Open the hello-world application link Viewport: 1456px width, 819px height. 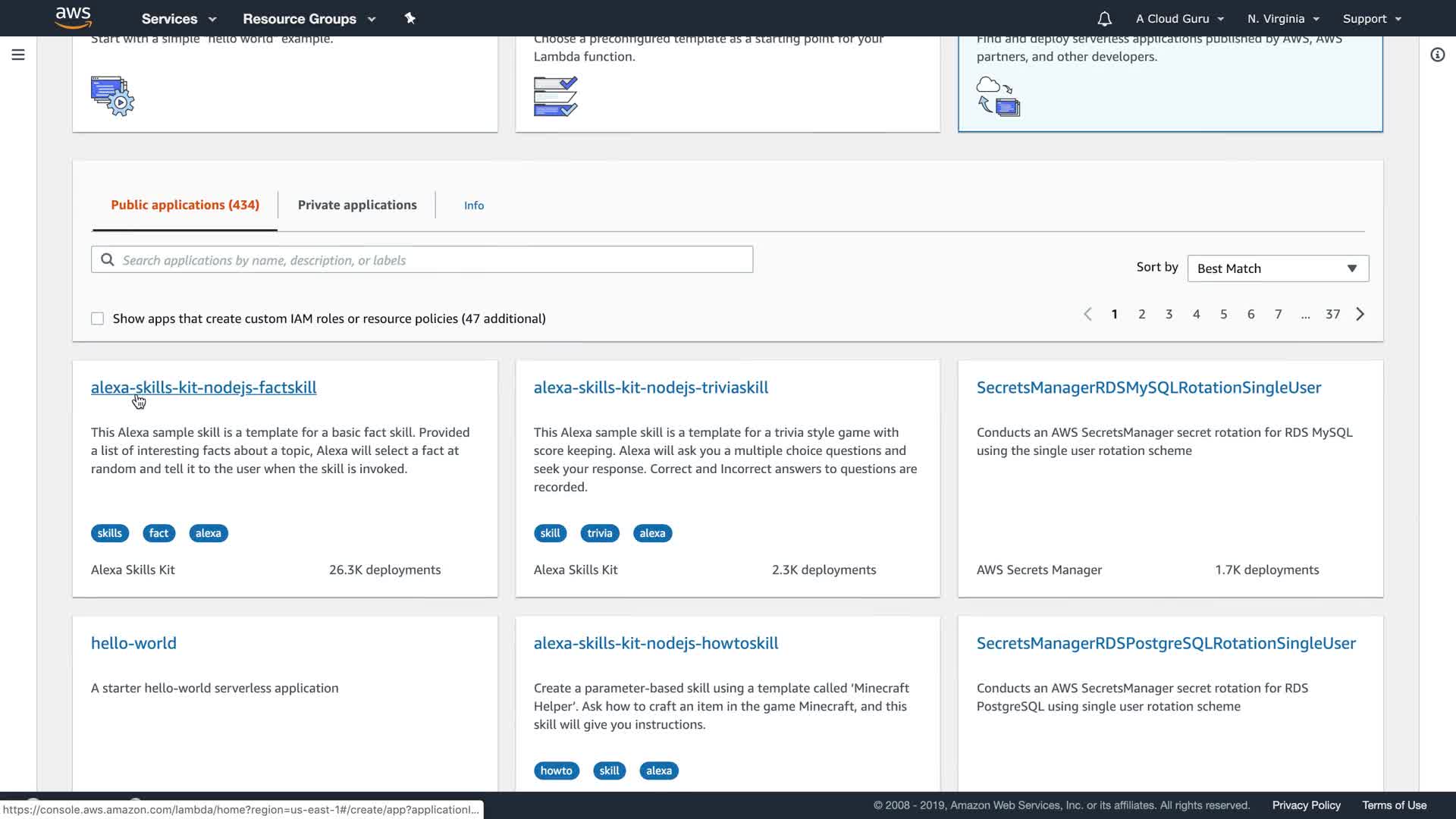coord(133,643)
